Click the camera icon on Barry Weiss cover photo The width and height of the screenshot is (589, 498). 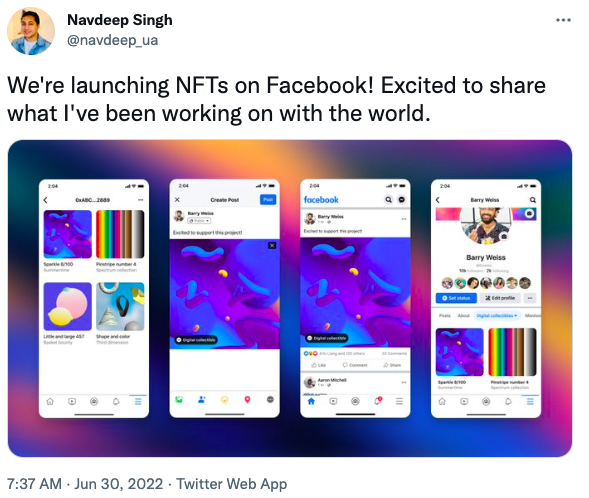click(x=529, y=213)
